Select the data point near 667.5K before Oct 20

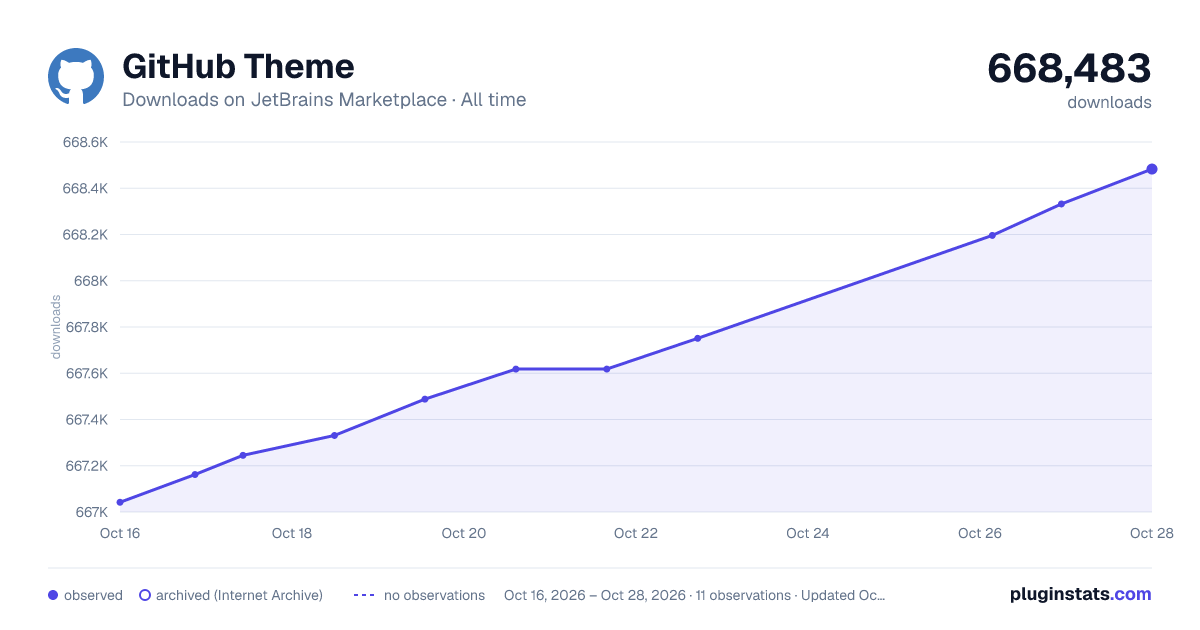425,399
